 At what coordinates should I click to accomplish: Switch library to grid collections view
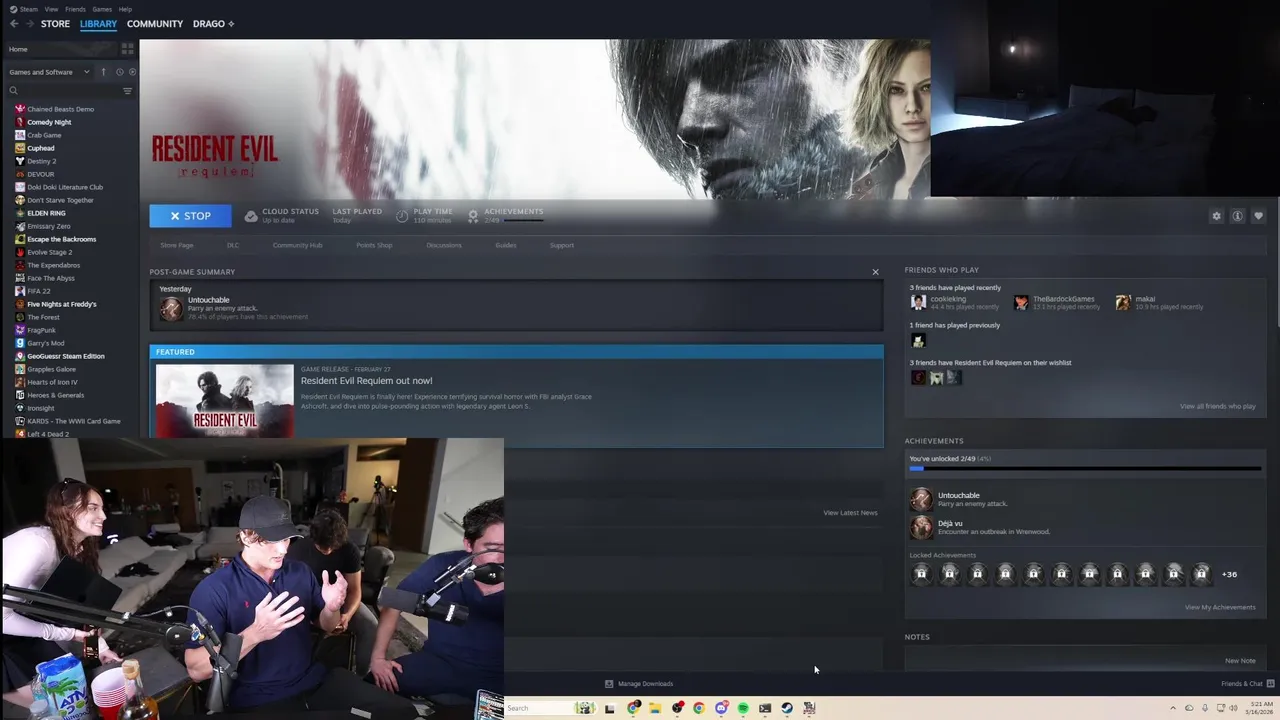[127, 48]
